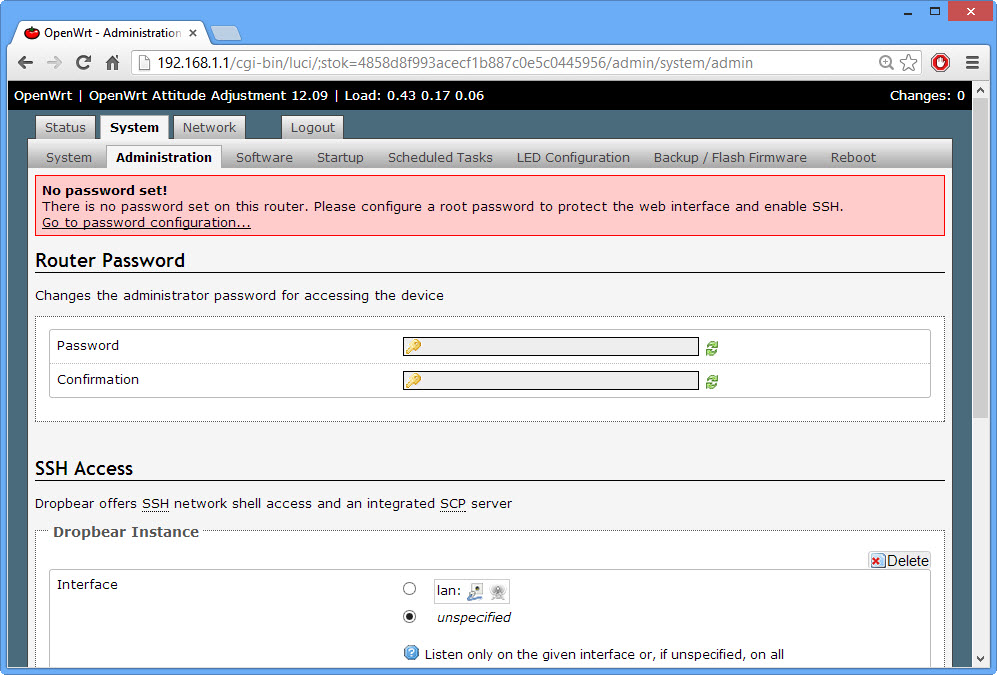Open the Startup sub-tab
The image size is (997, 675).
click(x=340, y=157)
